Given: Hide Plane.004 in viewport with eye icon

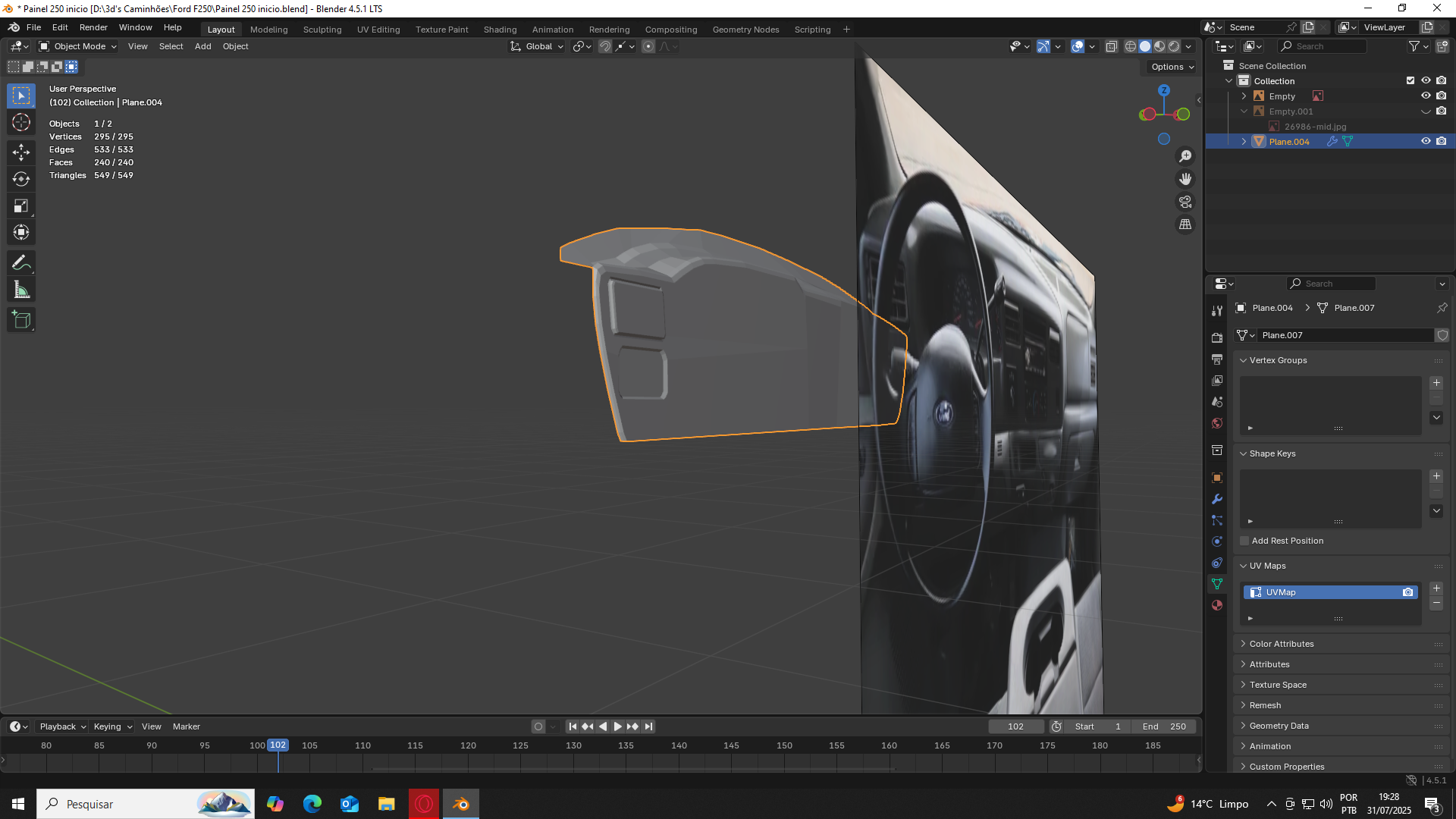Looking at the screenshot, I should click(1426, 142).
